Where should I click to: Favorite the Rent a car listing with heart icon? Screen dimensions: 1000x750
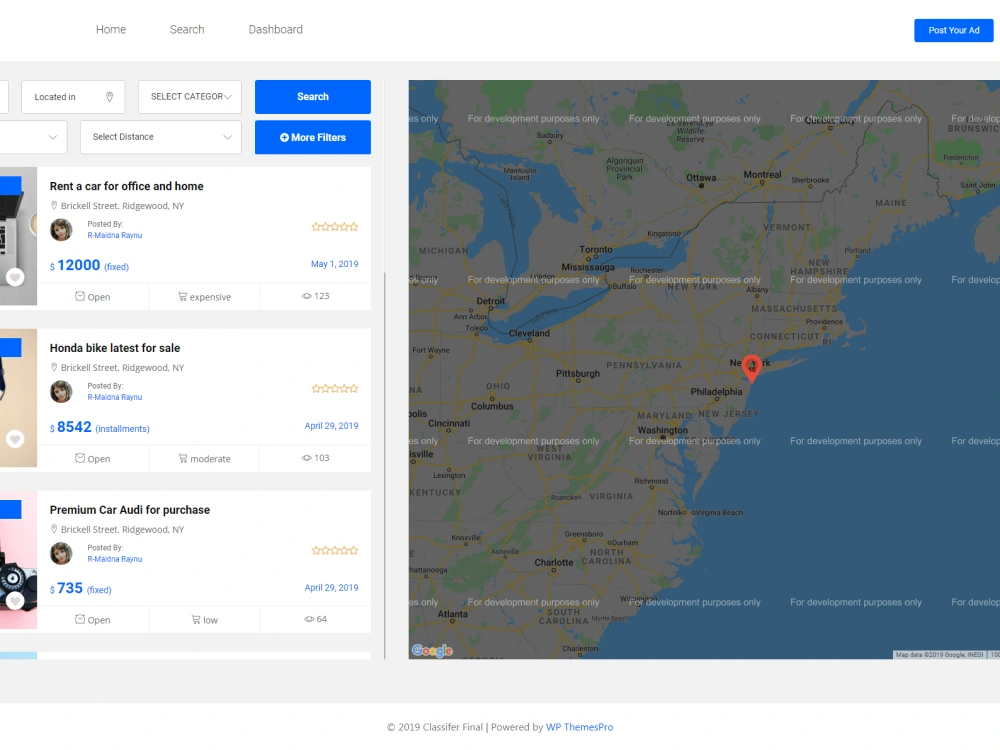coord(15,277)
